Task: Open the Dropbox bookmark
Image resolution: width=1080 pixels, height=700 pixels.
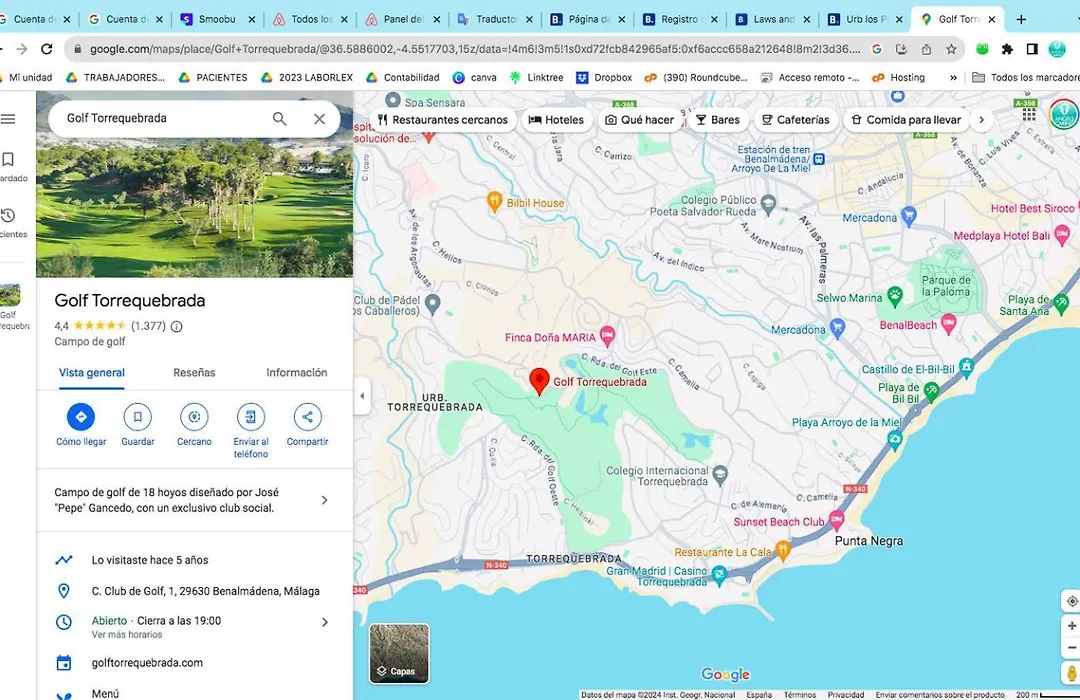Action: [604, 78]
